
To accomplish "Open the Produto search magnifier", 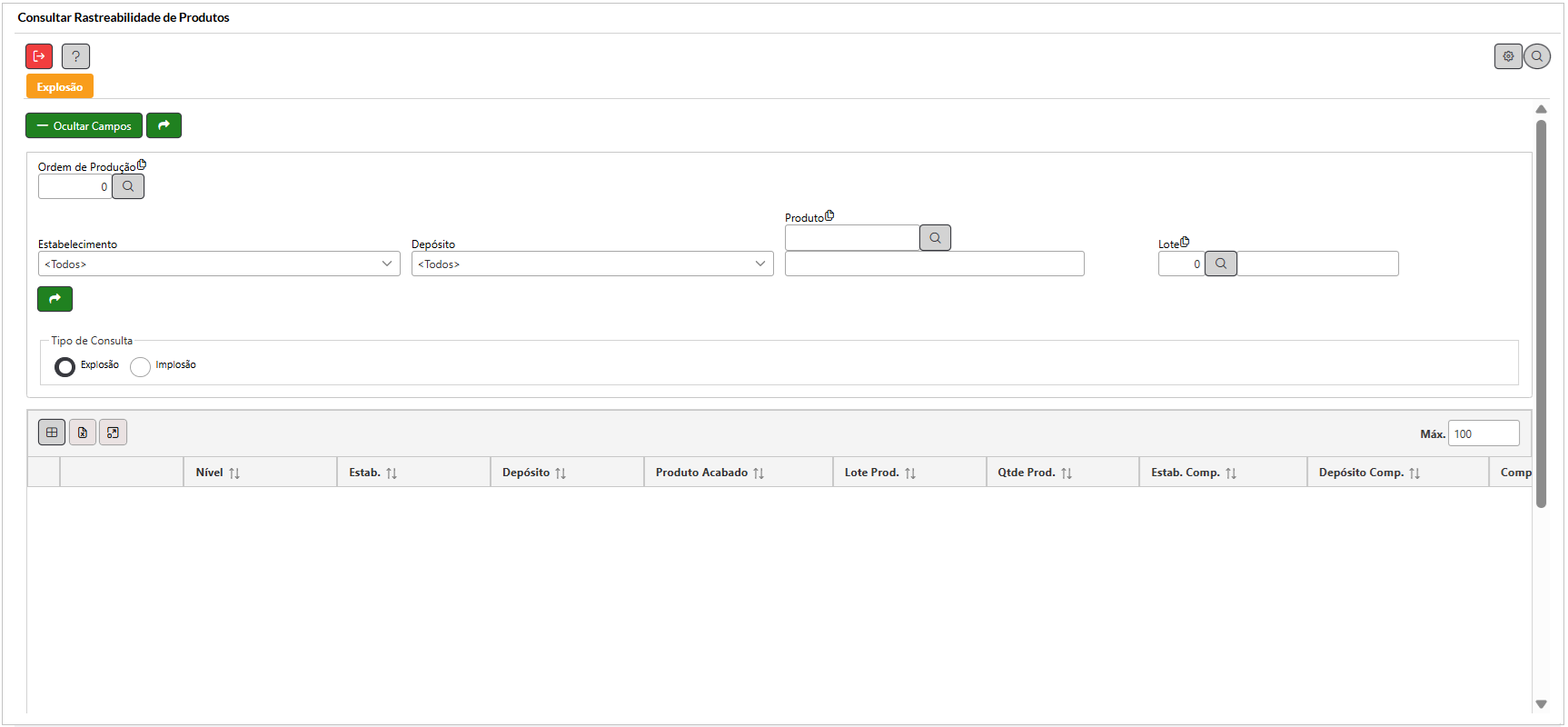I will [935, 238].
